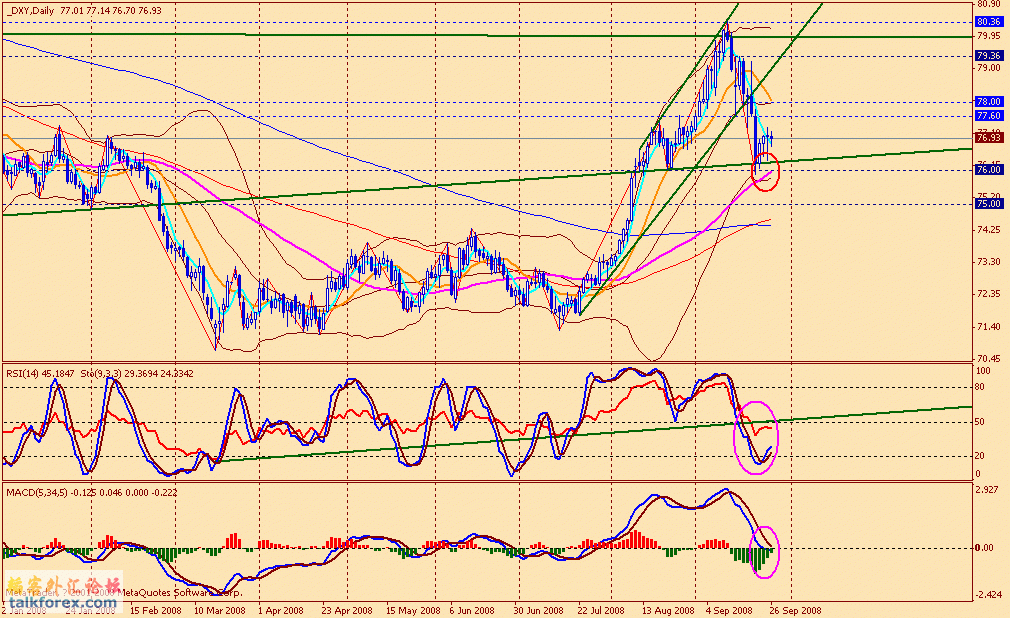
Task: Click the 80.90 price axis value
Action: [989, 4]
